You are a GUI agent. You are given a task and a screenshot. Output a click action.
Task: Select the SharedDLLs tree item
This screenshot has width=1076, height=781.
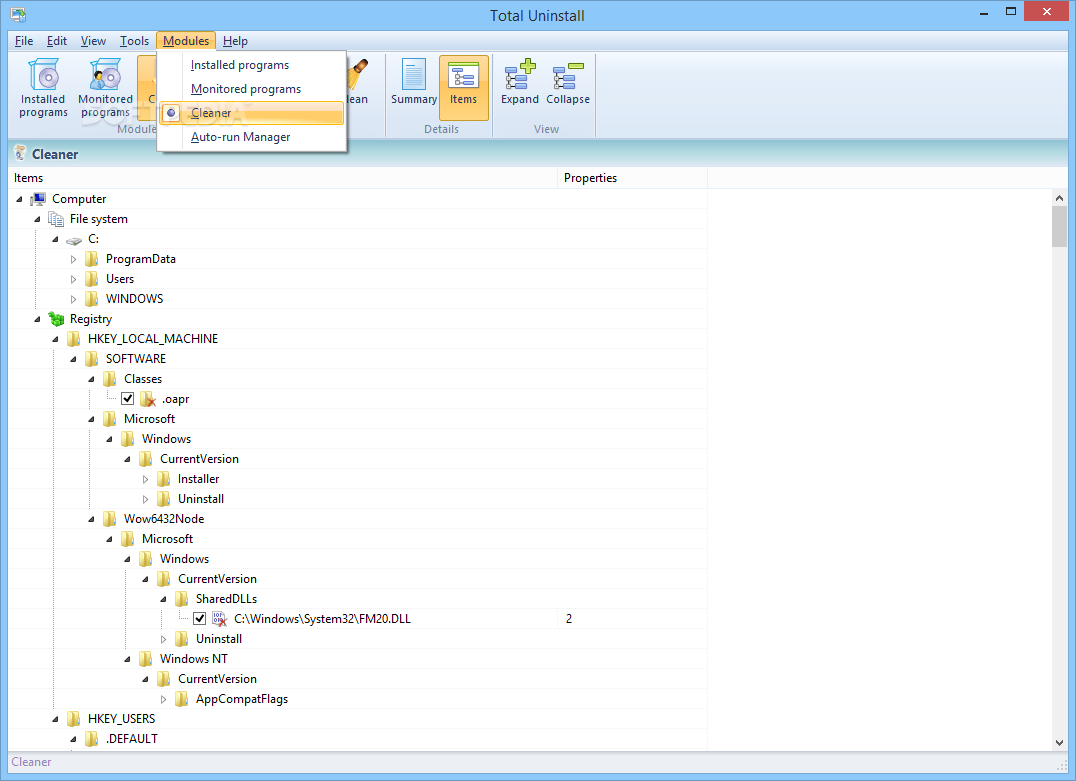coord(226,598)
